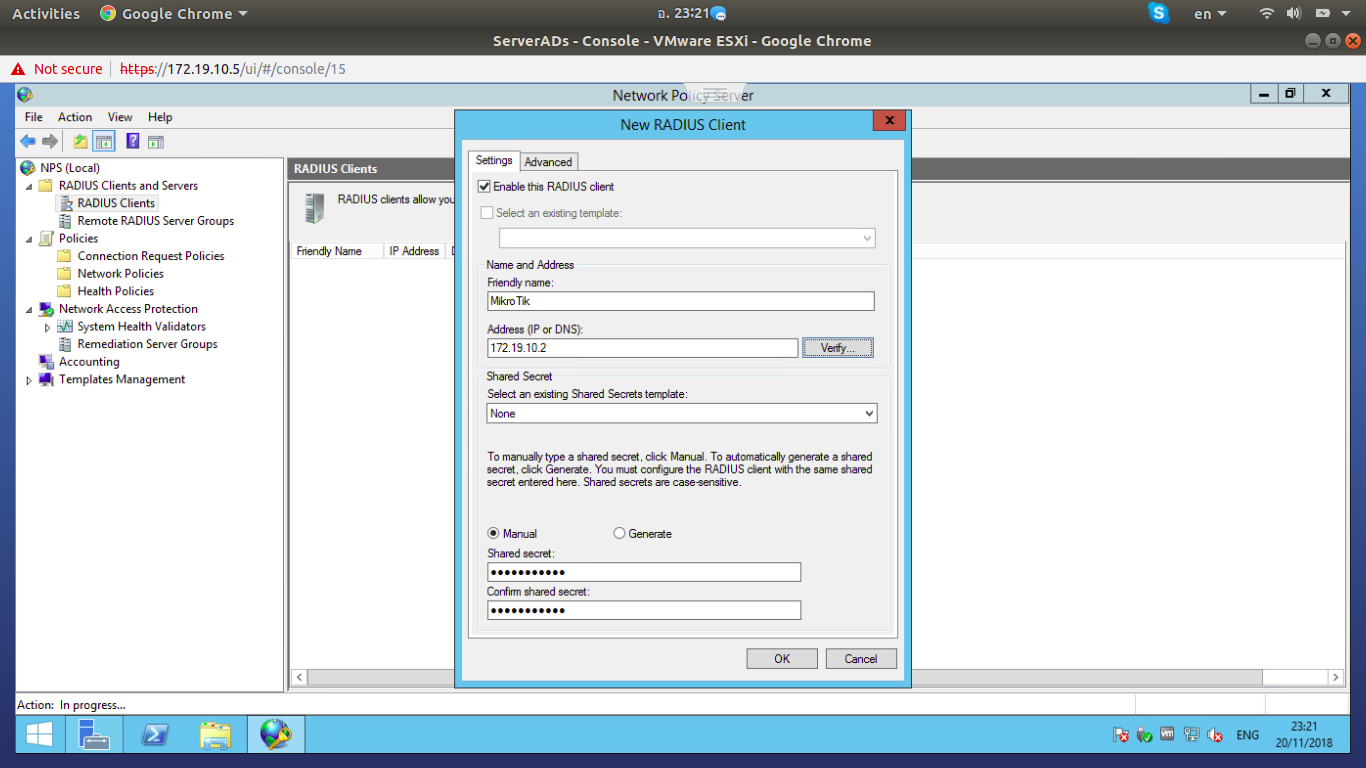Click the Safely Remove Hardware tray icon

point(1144,735)
